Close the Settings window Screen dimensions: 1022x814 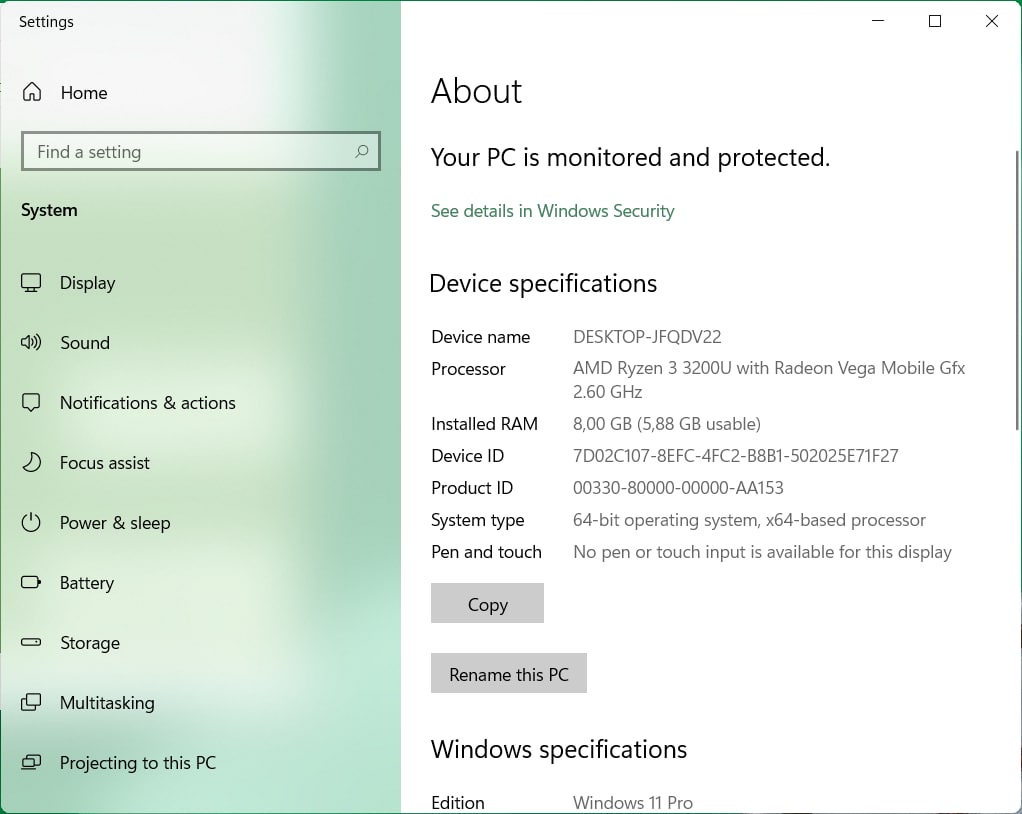(991, 21)
